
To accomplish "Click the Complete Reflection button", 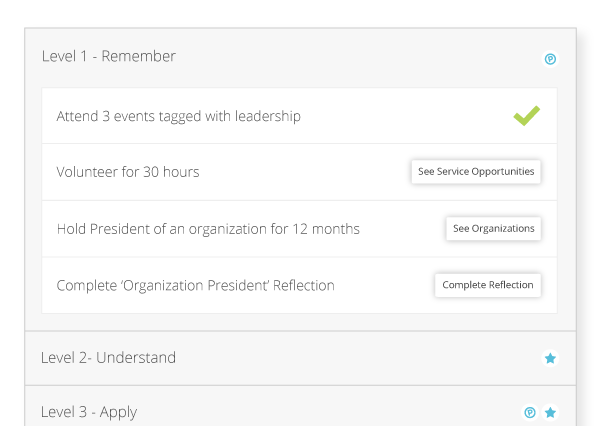I will point(488,285).
